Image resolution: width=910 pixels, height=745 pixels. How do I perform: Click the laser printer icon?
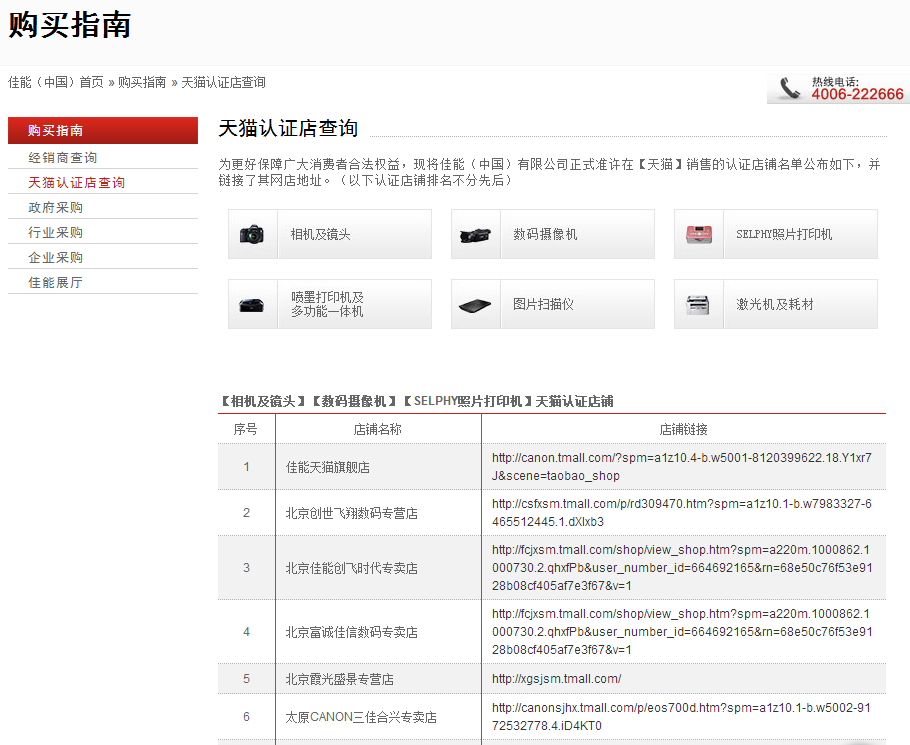tap(698, 304)
